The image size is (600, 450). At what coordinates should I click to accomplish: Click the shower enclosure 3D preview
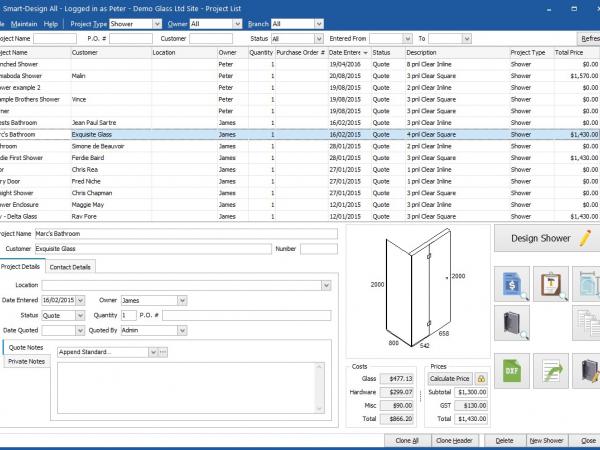[x=418, y=292]
